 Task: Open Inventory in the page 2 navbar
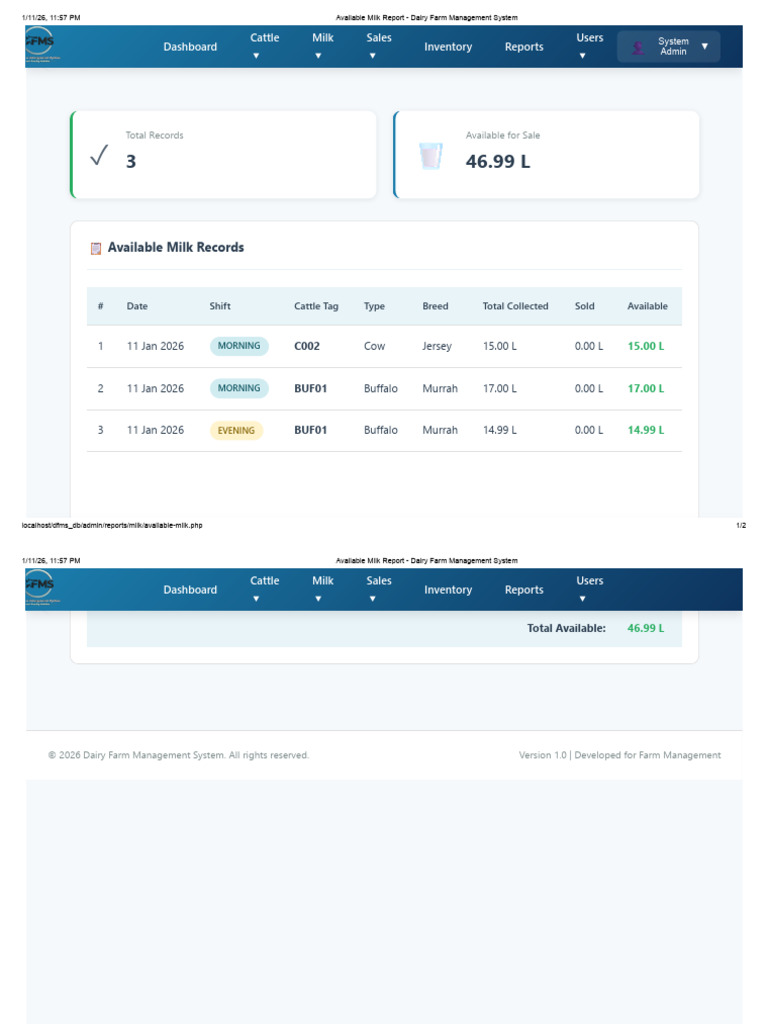click(448, 590)
